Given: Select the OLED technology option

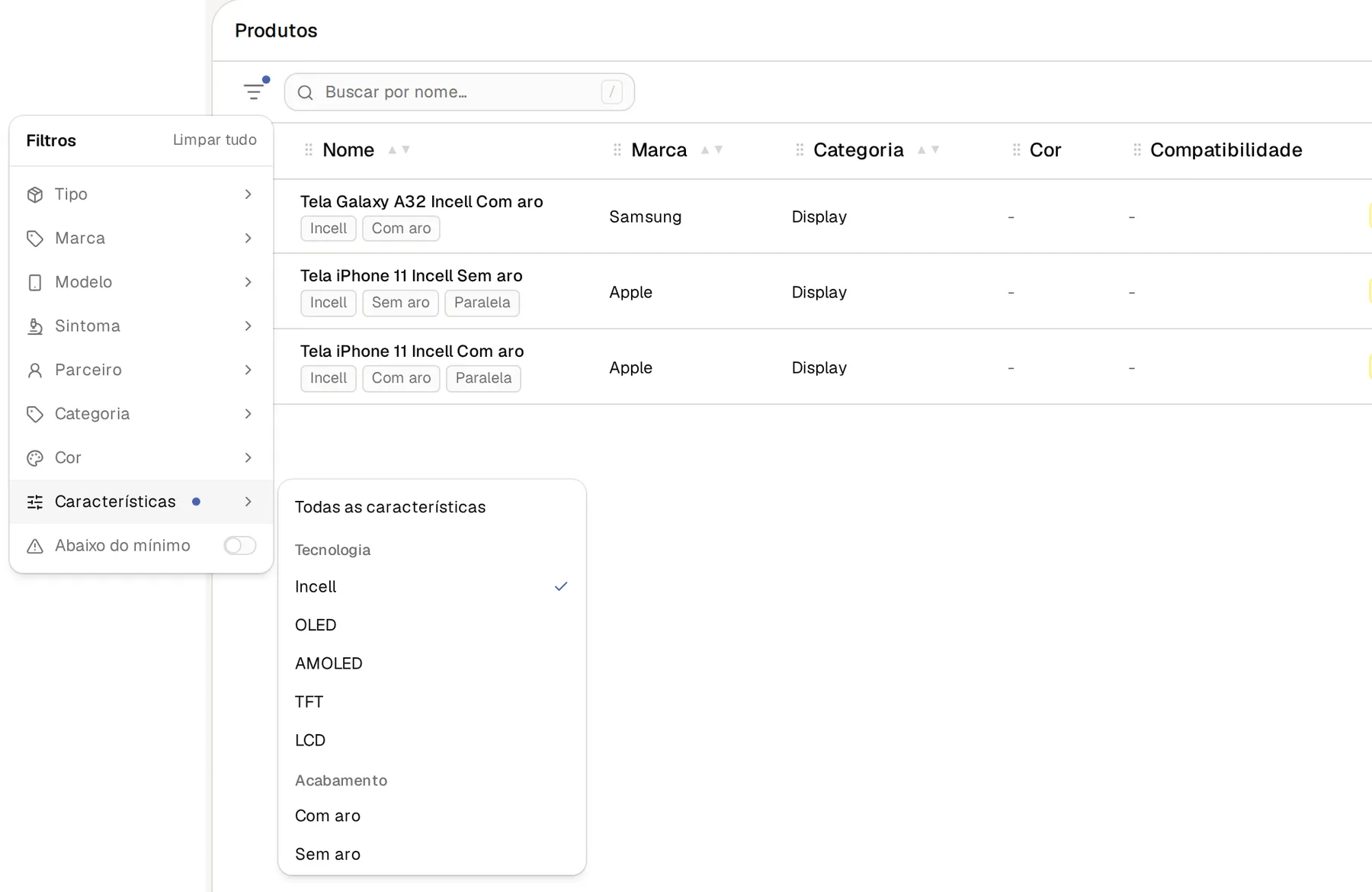Looking at the screenshot, I should click(x=432, y=625).
